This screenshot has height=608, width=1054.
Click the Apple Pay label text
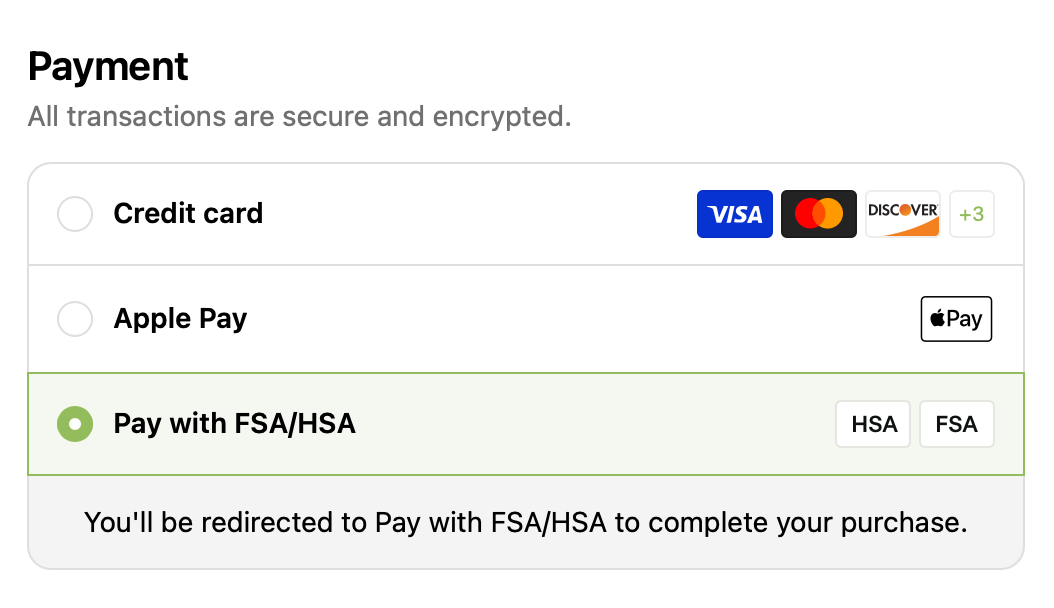(x=180, y=319)
